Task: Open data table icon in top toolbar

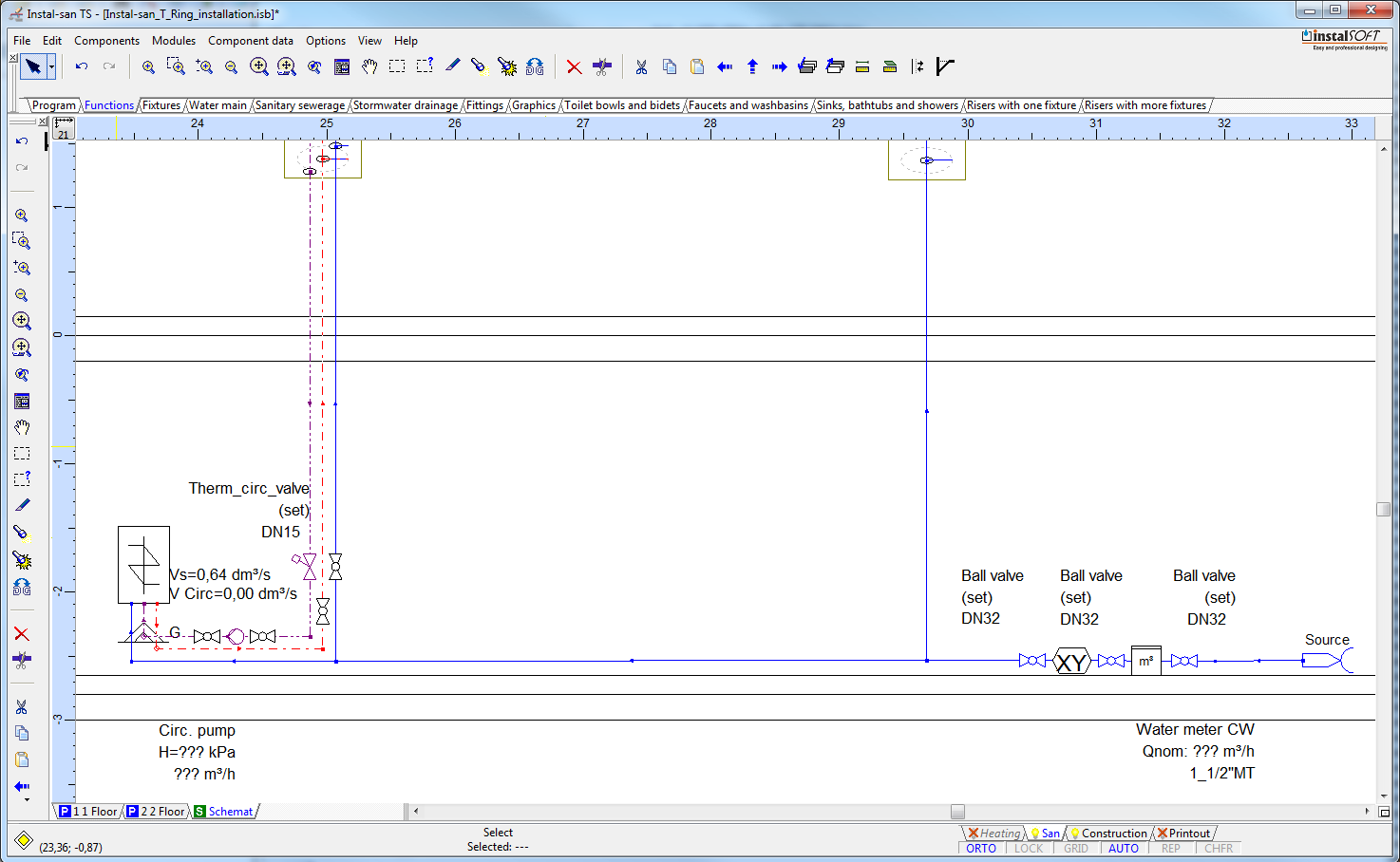Action: click(342, 66)
